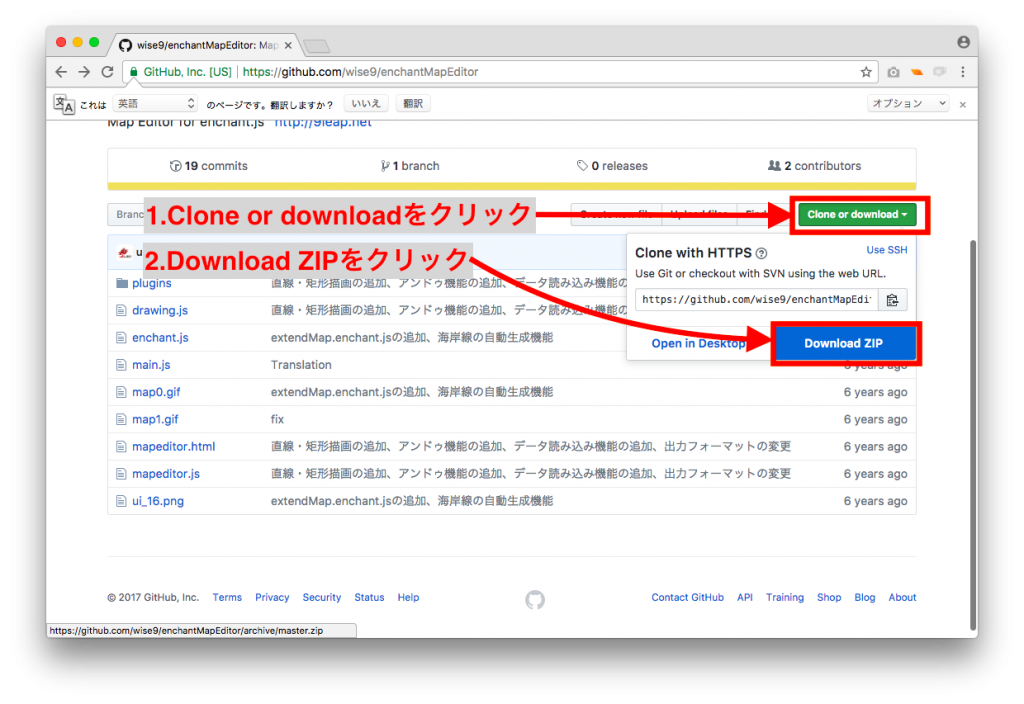Screen dimensions: 1024x704
Task: Open the drawing.js file
Action: [x=160, y=310]
